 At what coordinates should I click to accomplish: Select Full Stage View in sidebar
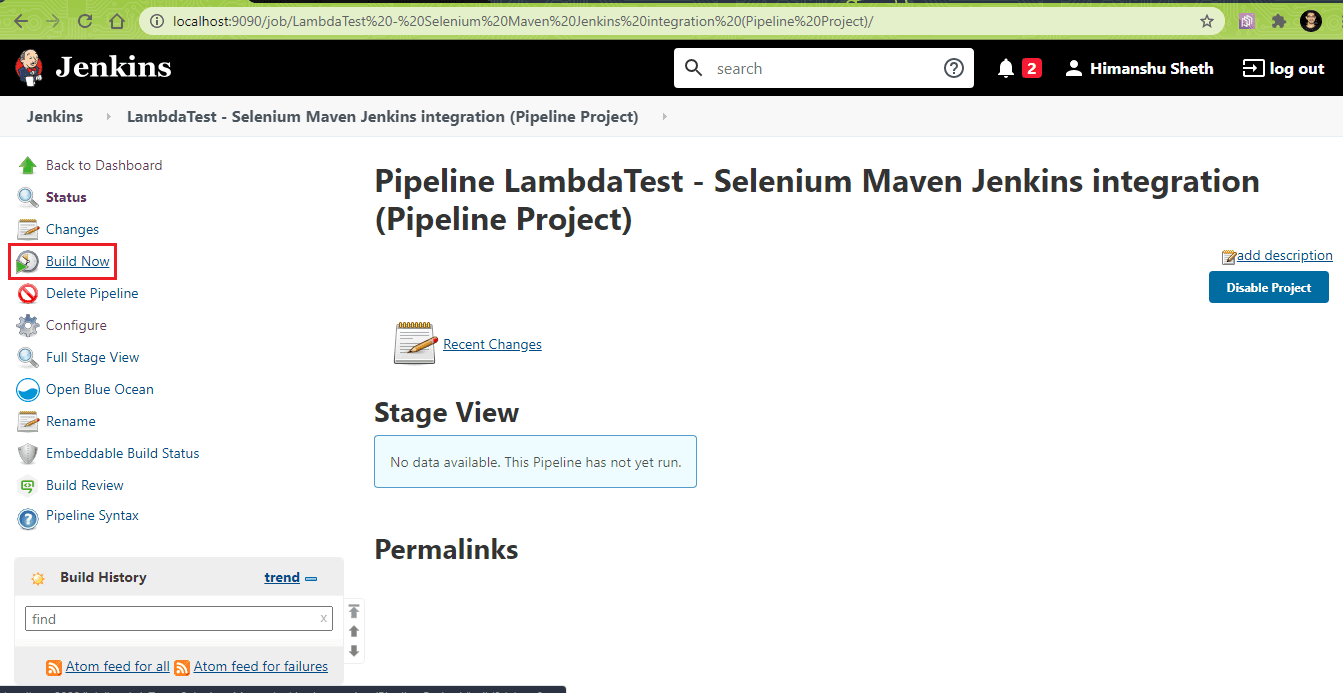click(92, 358)
